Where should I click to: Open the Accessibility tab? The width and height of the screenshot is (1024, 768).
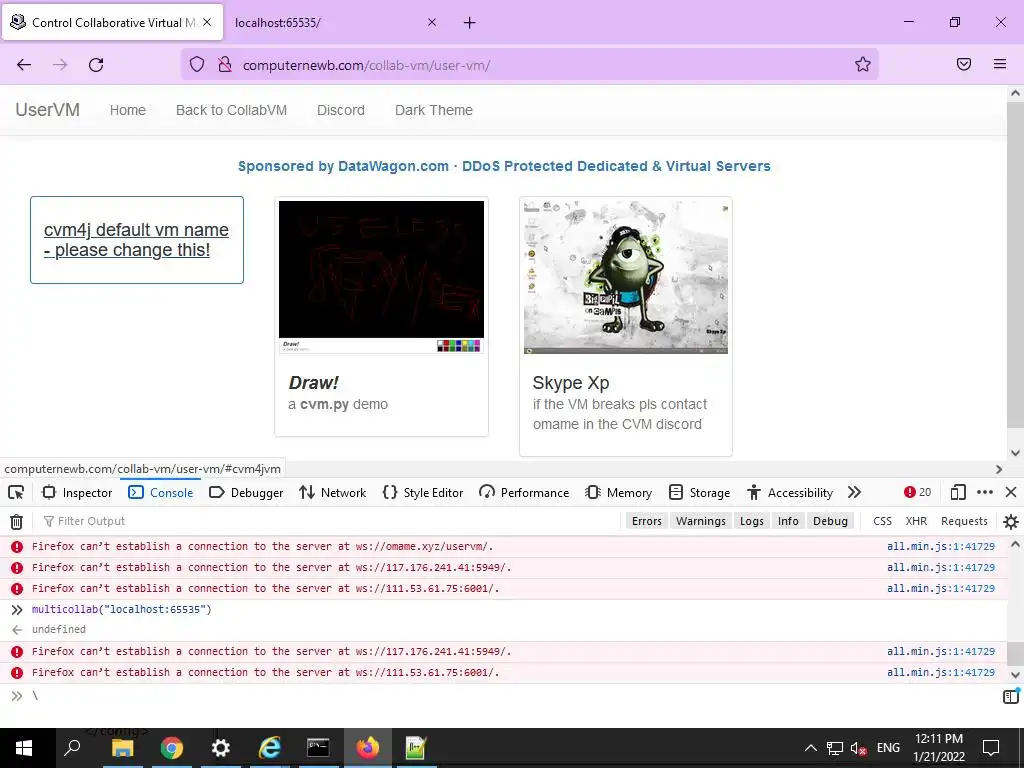(790, 492)
